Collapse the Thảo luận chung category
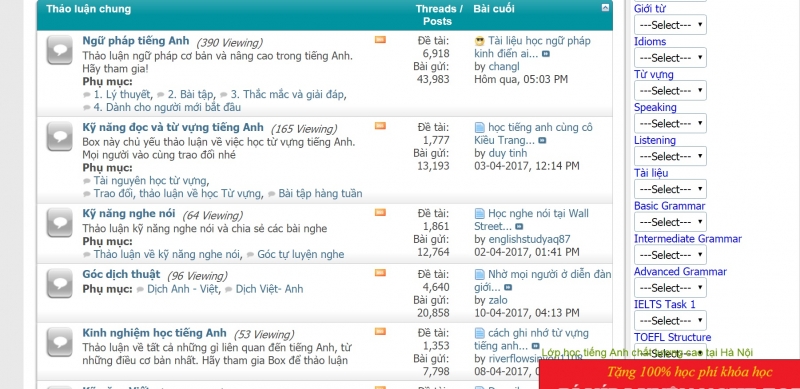 [605, 8]
